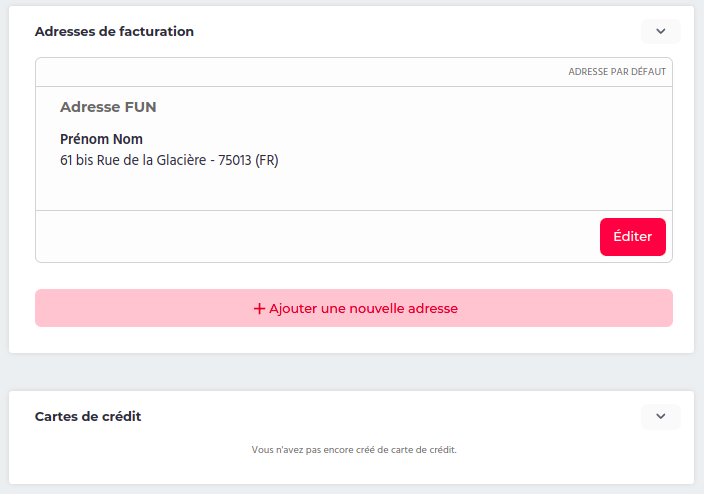Click the word crédit in the Cartes heading
704x494 pixels.
click(122, 416)
